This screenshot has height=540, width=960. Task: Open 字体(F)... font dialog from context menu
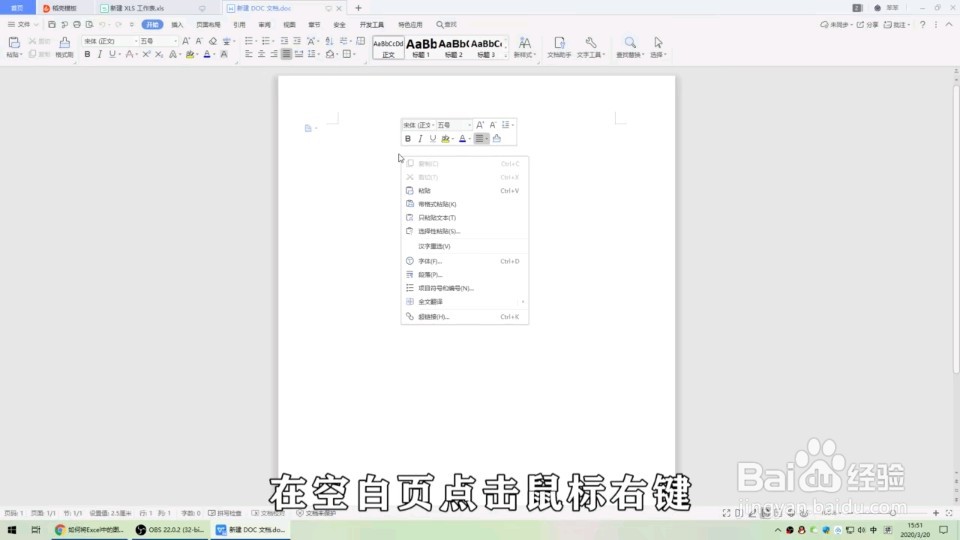[x=465, y=261]
